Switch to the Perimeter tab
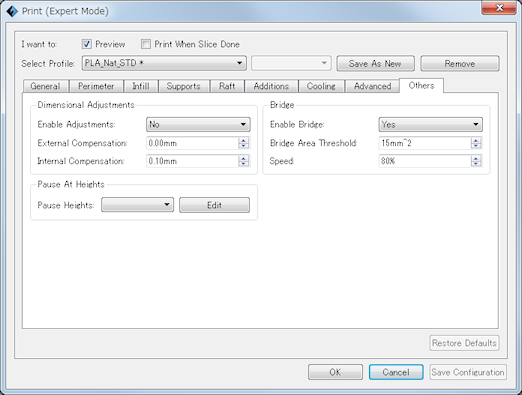The width and height of the screenshot is (522, 395). (x=96, y=86)
